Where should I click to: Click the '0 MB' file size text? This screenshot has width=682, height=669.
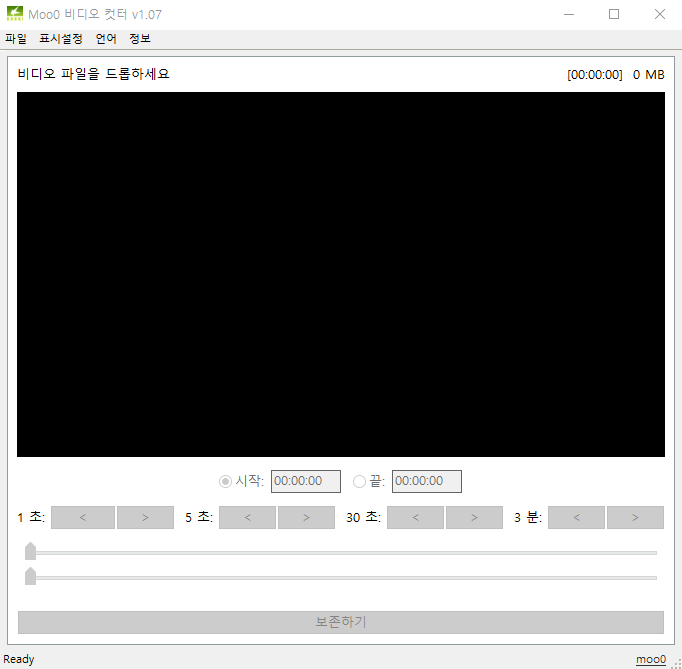click(649, 75)
